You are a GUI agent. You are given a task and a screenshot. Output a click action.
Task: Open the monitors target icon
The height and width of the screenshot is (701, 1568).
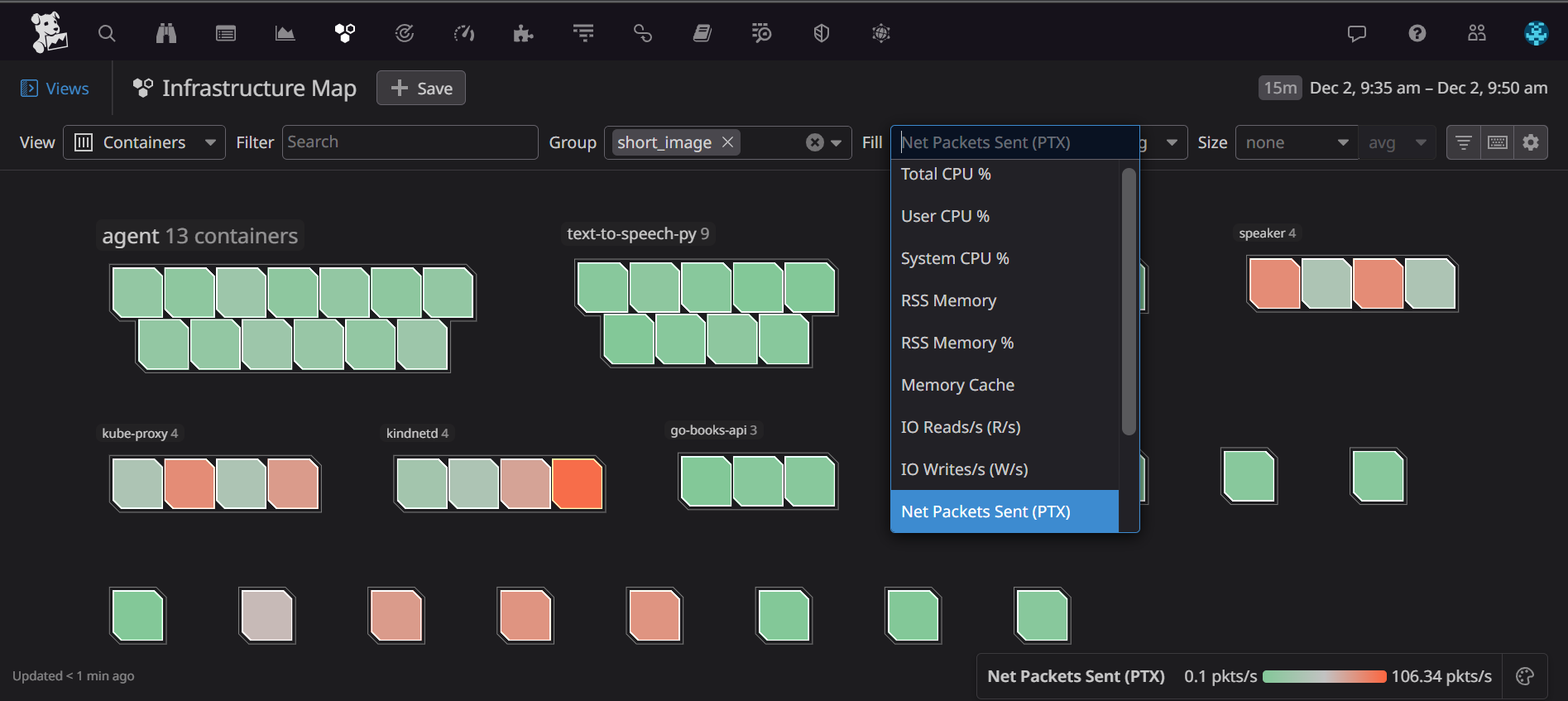pos(405,33)
